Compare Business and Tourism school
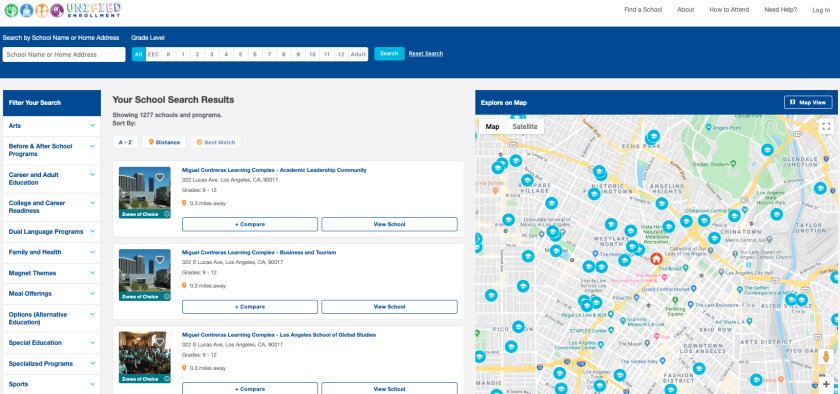 [250, 307]
